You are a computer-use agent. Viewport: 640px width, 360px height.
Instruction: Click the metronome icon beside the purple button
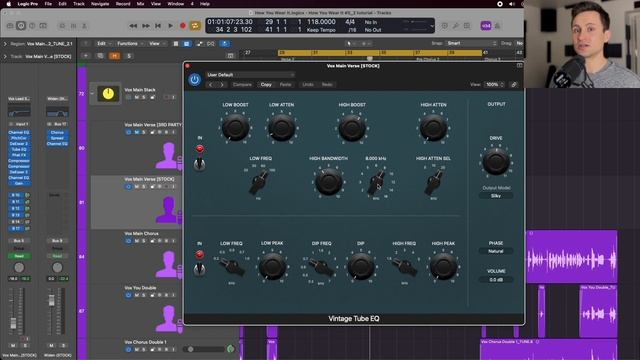tap(497, 26)
